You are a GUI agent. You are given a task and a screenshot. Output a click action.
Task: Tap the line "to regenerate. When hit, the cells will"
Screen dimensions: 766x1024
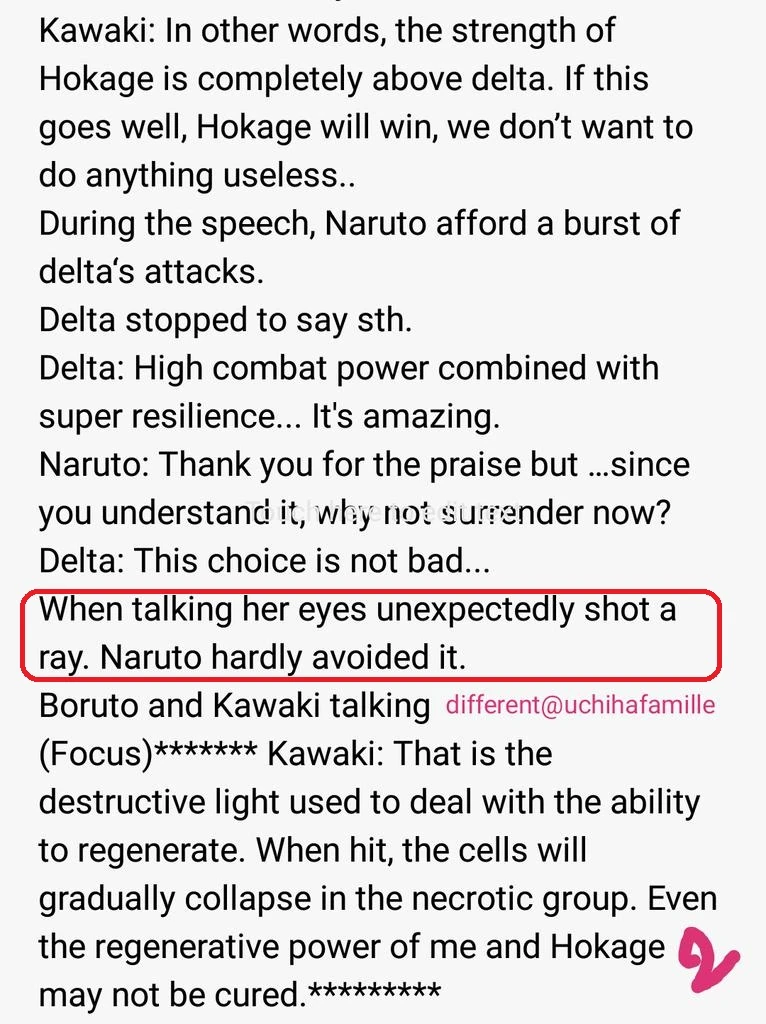313,850
